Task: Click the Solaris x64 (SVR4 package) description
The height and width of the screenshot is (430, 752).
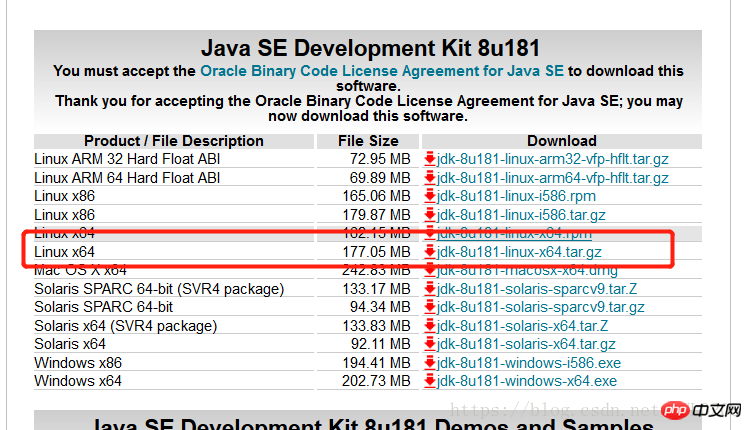Action: tap(126, 326)
